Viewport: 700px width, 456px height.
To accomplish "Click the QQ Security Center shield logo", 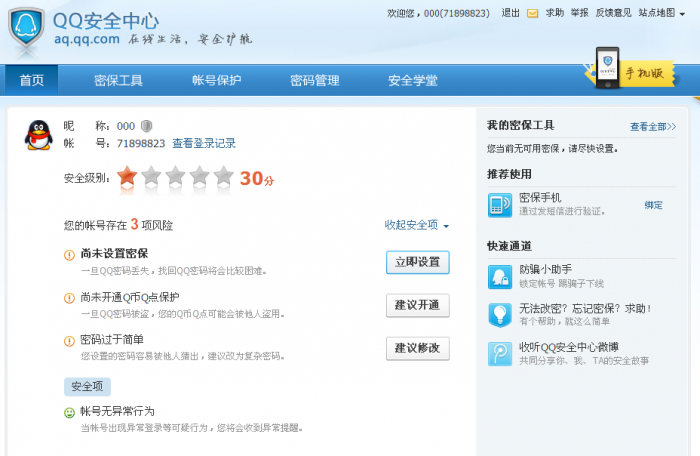I will click(26, 28).
